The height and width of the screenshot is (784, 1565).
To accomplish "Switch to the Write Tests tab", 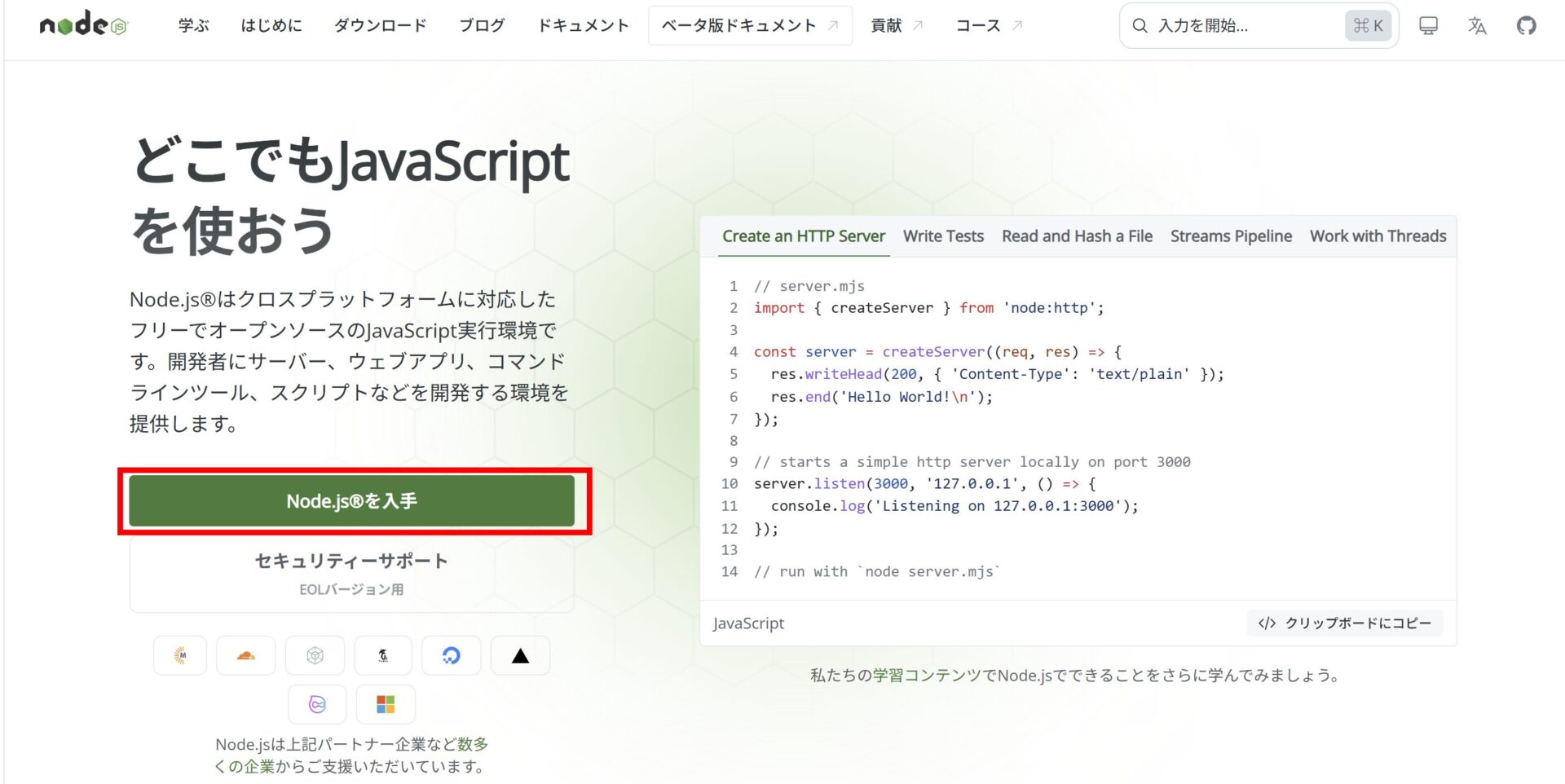I will (943, 236).
